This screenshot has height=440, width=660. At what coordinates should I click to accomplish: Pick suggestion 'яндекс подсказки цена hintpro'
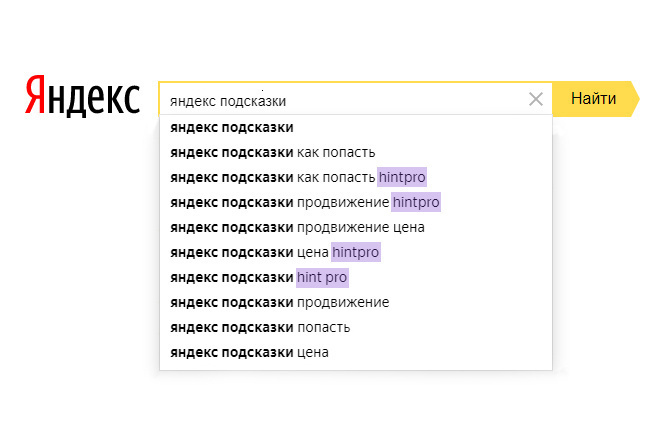pos(356,252)
